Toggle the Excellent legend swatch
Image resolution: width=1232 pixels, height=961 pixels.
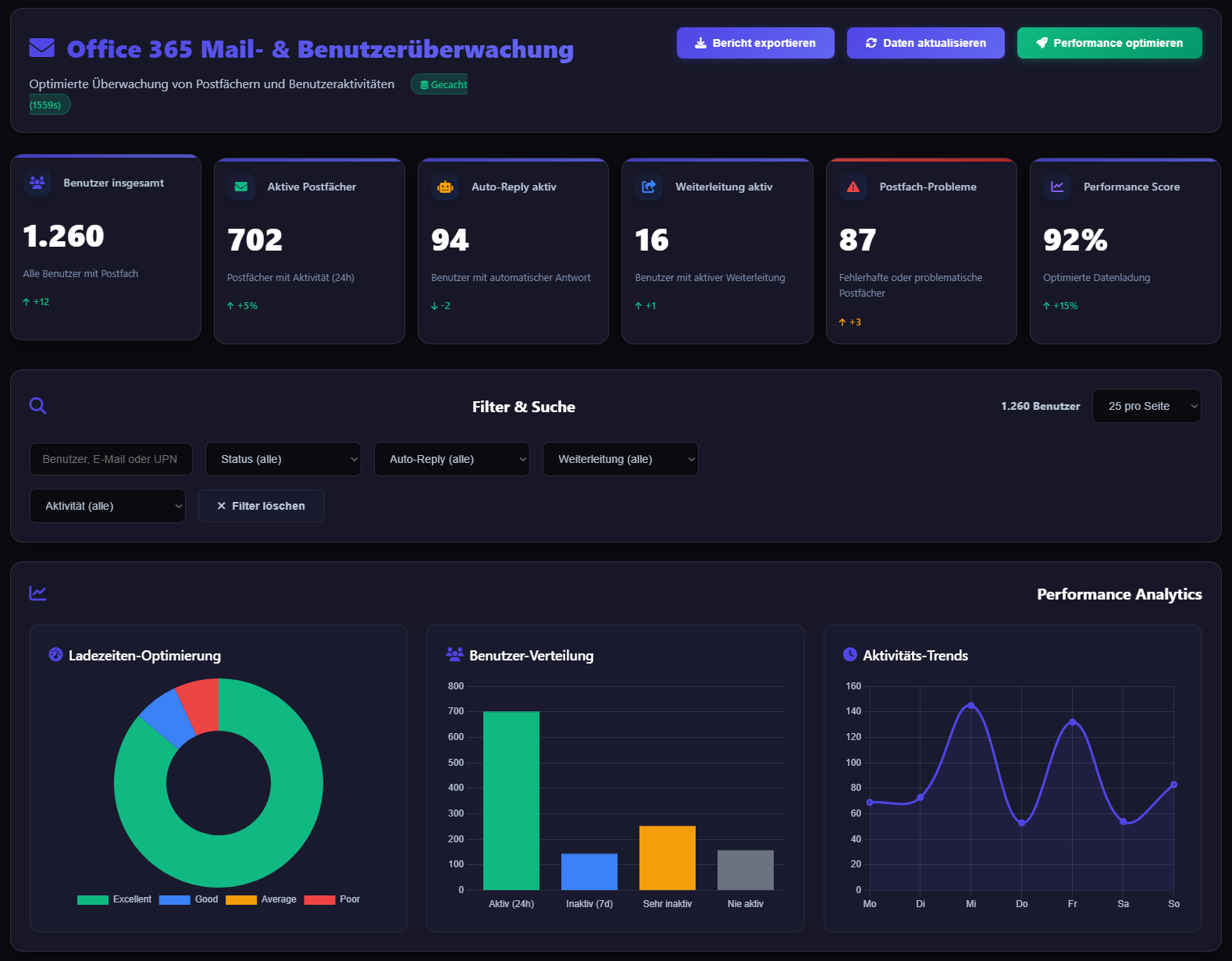tap(93, 900)
